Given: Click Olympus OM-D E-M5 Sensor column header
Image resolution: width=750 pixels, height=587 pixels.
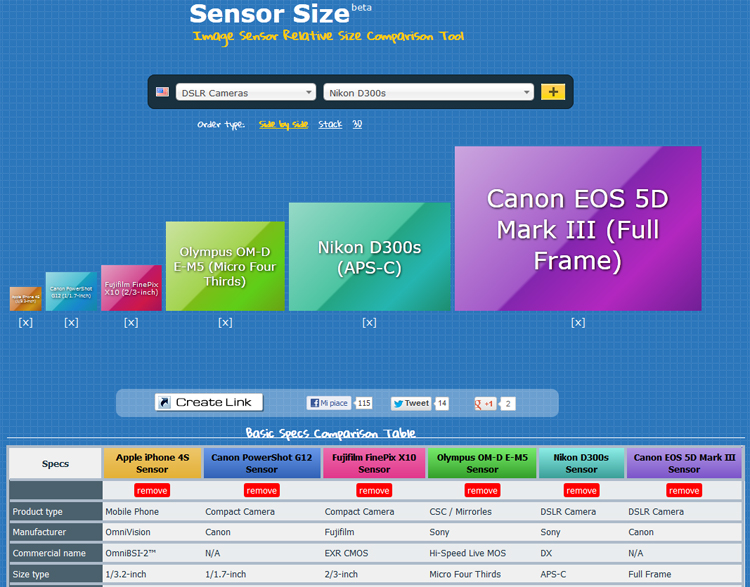Looking at the screenshot, I should coord(482,463).
